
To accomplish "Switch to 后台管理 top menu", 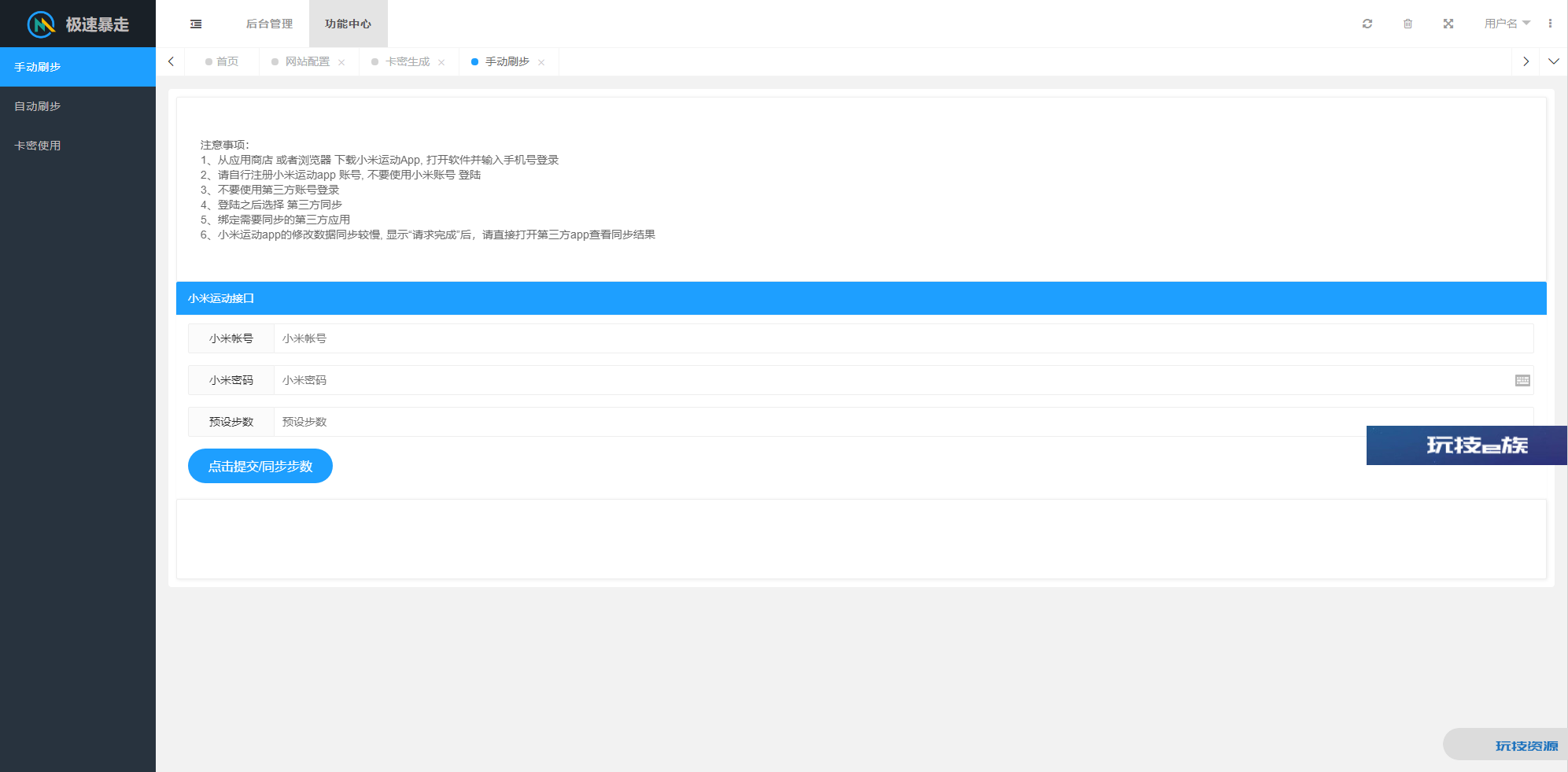I will (x=269, y=24).
